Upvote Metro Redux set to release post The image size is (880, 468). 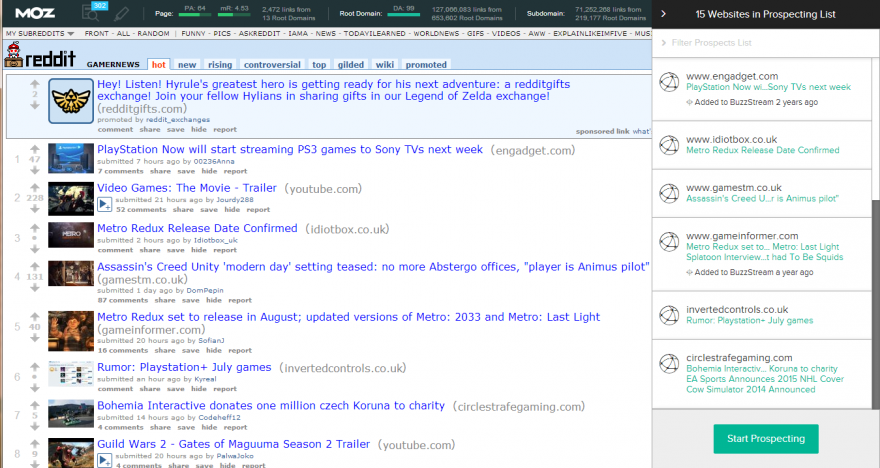coord(35,316)
